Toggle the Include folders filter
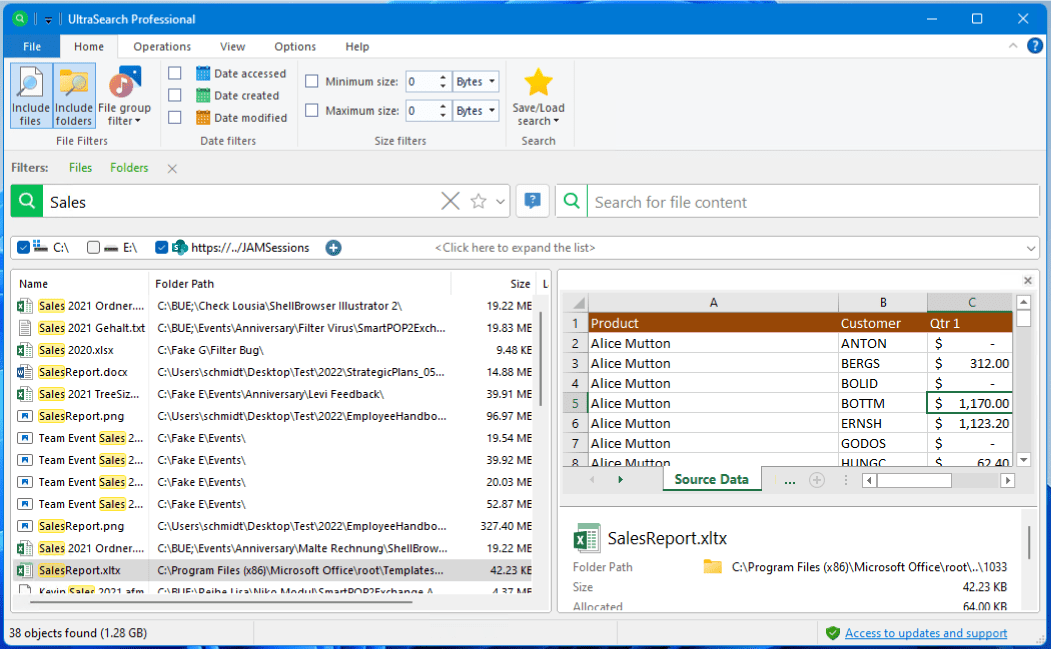The height and width of the screenshot is (649, 1051). [74, 96]
